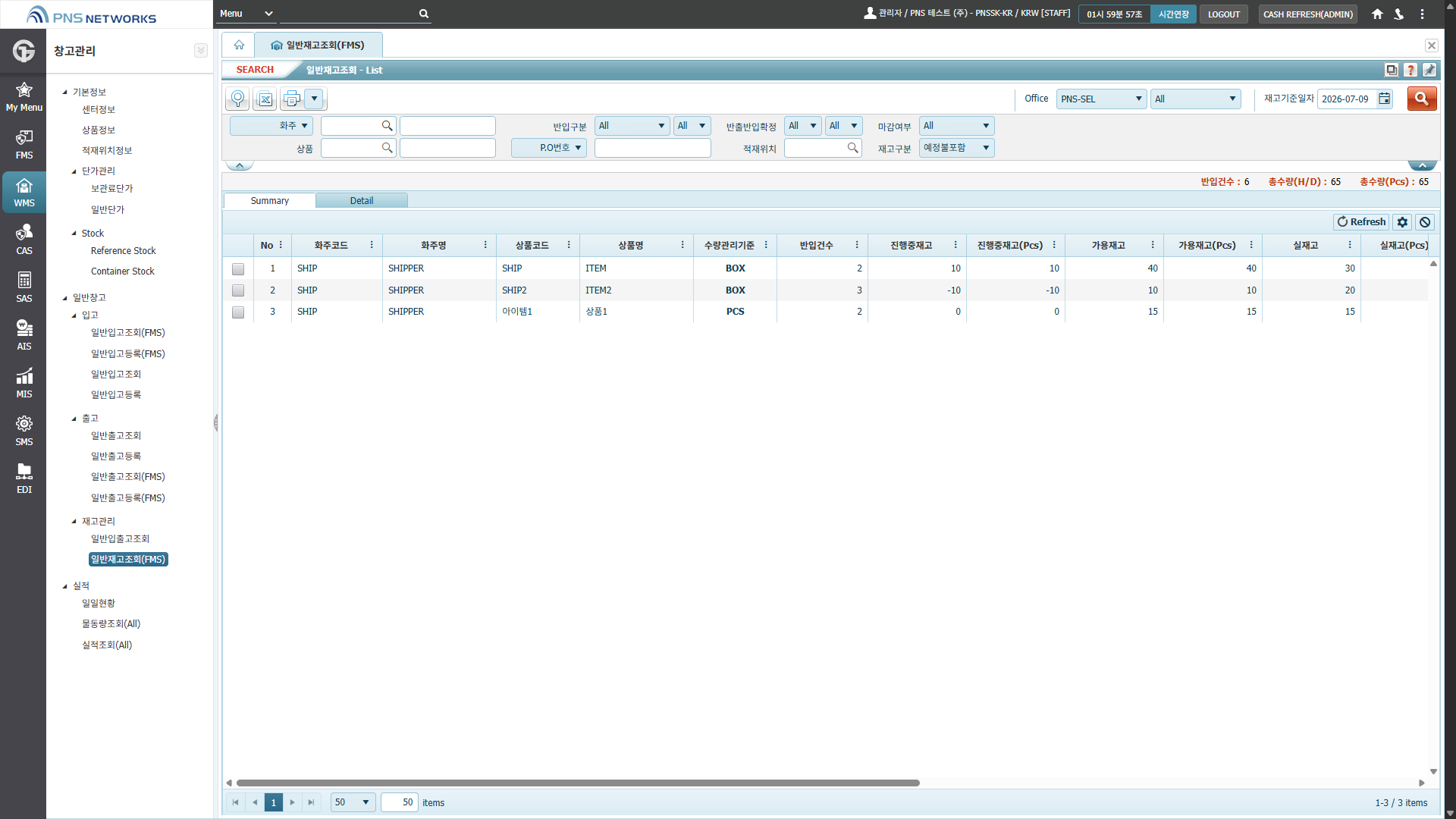Click CASH REFRESH(ADMIN) button
Viewport: 1456px width, 819px height.
pos(1307,14)
